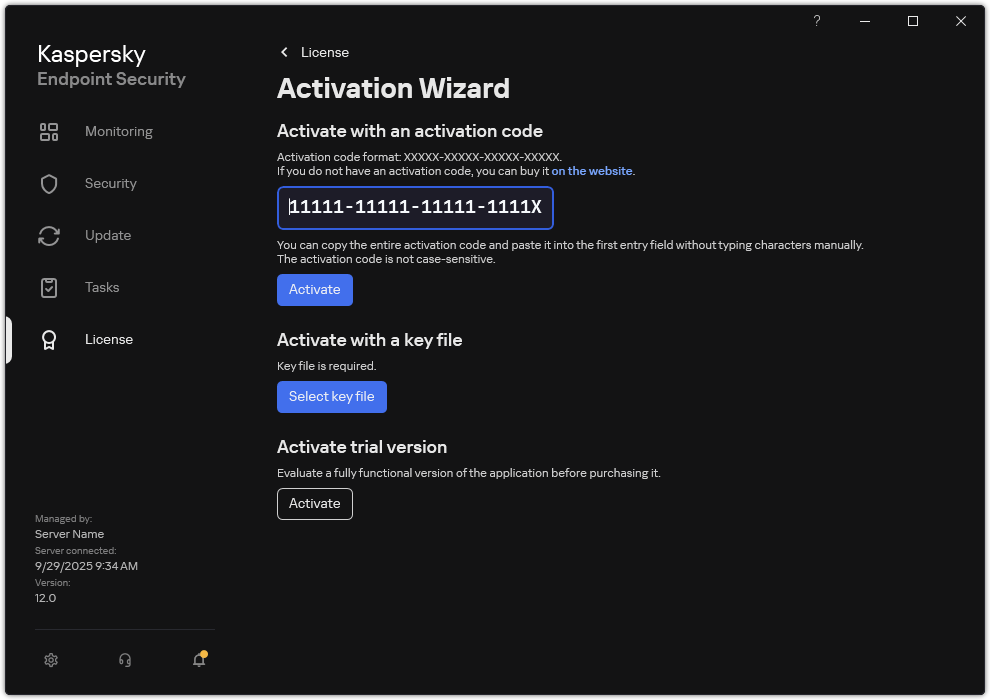Select the License key icon
990x700 pixels.
pyautogui.click(x=49, y=339)
